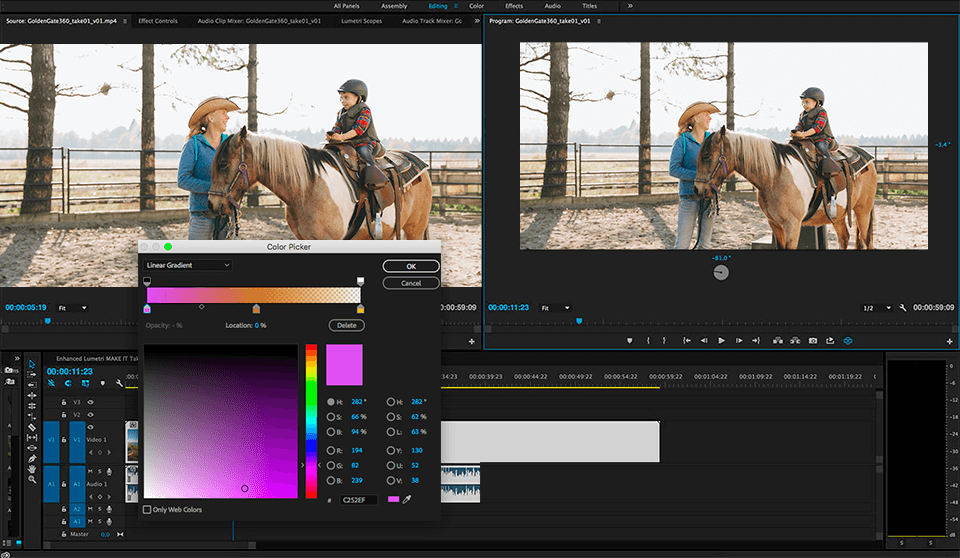The height and width of the screenshot is (558, 960).
Task: Toggle VR video display in Program monitor
Action: [x=848, y=341]
